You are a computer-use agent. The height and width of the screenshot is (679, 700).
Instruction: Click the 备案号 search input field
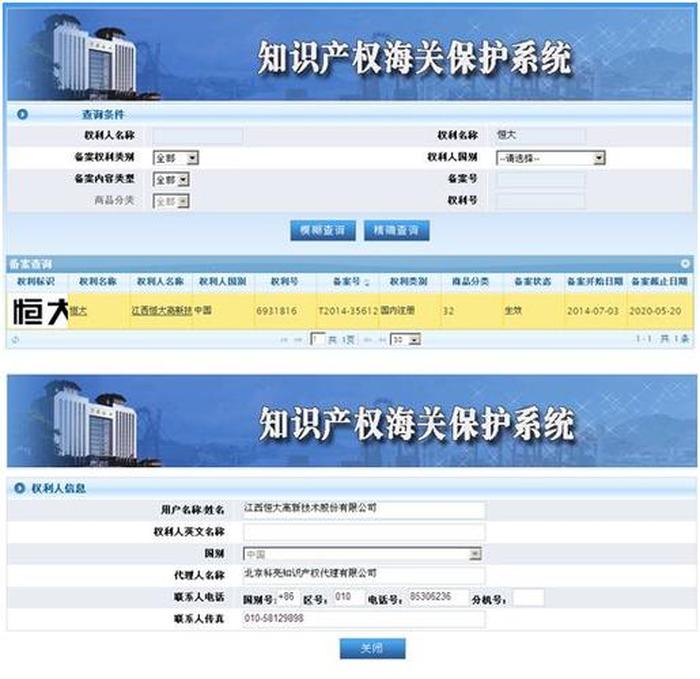(540, 179)
